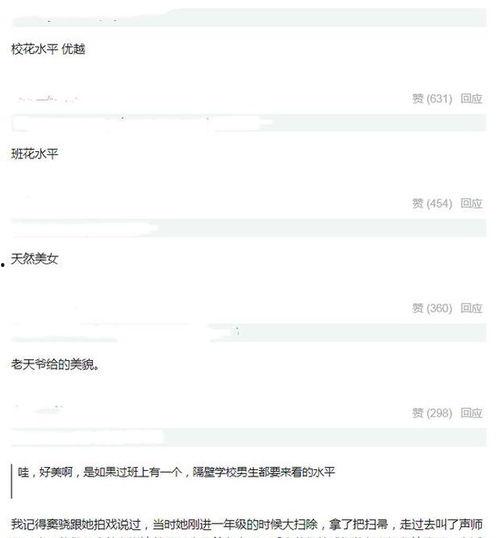Click the blurred author bar above 校花水平
The width and height of the screenshot is (499, 538).
click(249, 17)
